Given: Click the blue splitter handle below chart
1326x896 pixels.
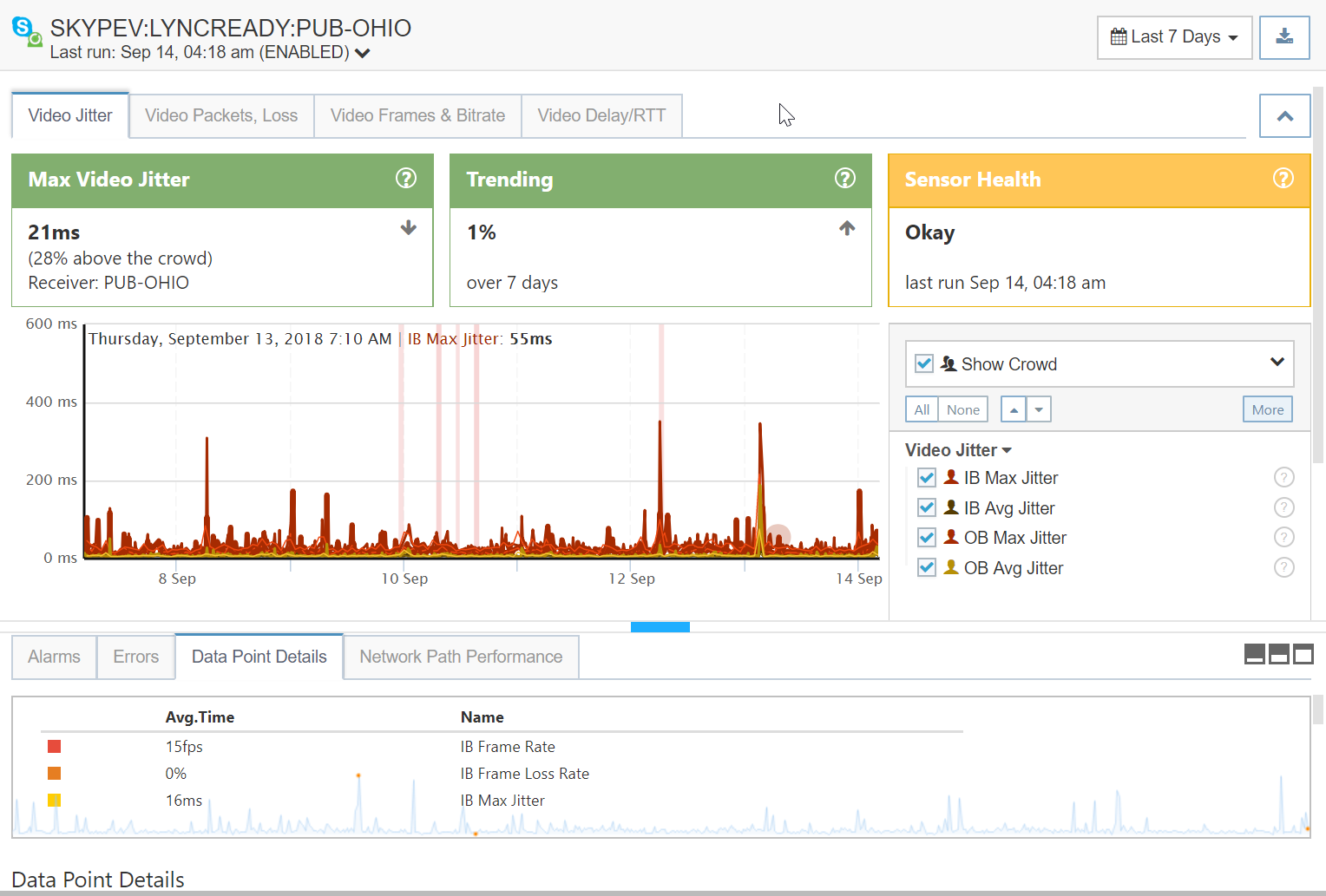Looking at the screenshot, I should [x=660, y=626].
